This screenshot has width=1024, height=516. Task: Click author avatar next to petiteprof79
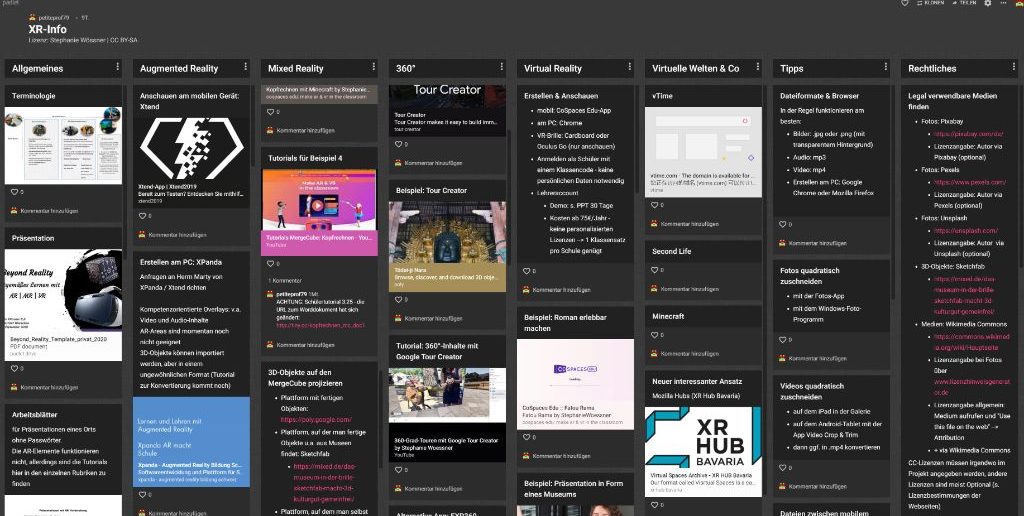[x=33, y=18]
